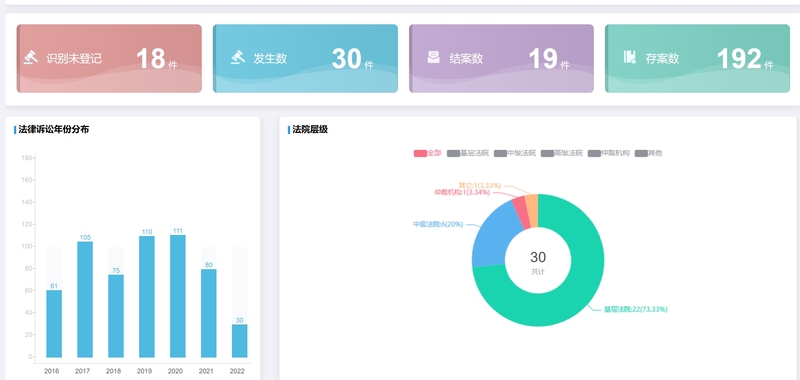The width and height of the screenshot is (800, 380).
Task: Select the 2022 bar showing 30
Action: pos(239,341)
